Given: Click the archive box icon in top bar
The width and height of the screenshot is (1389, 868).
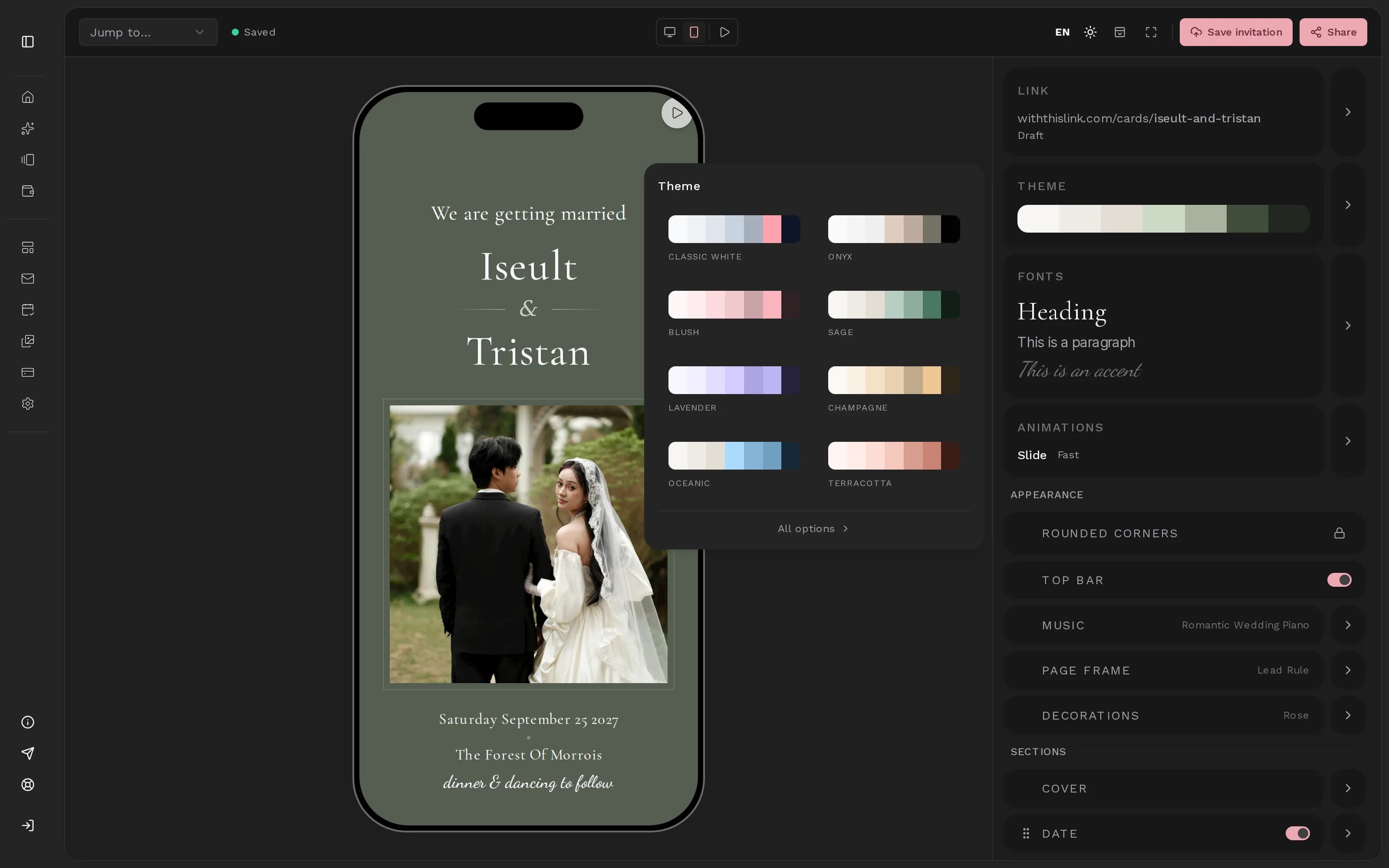Looking at the screenshot, I should [1120, 32].
